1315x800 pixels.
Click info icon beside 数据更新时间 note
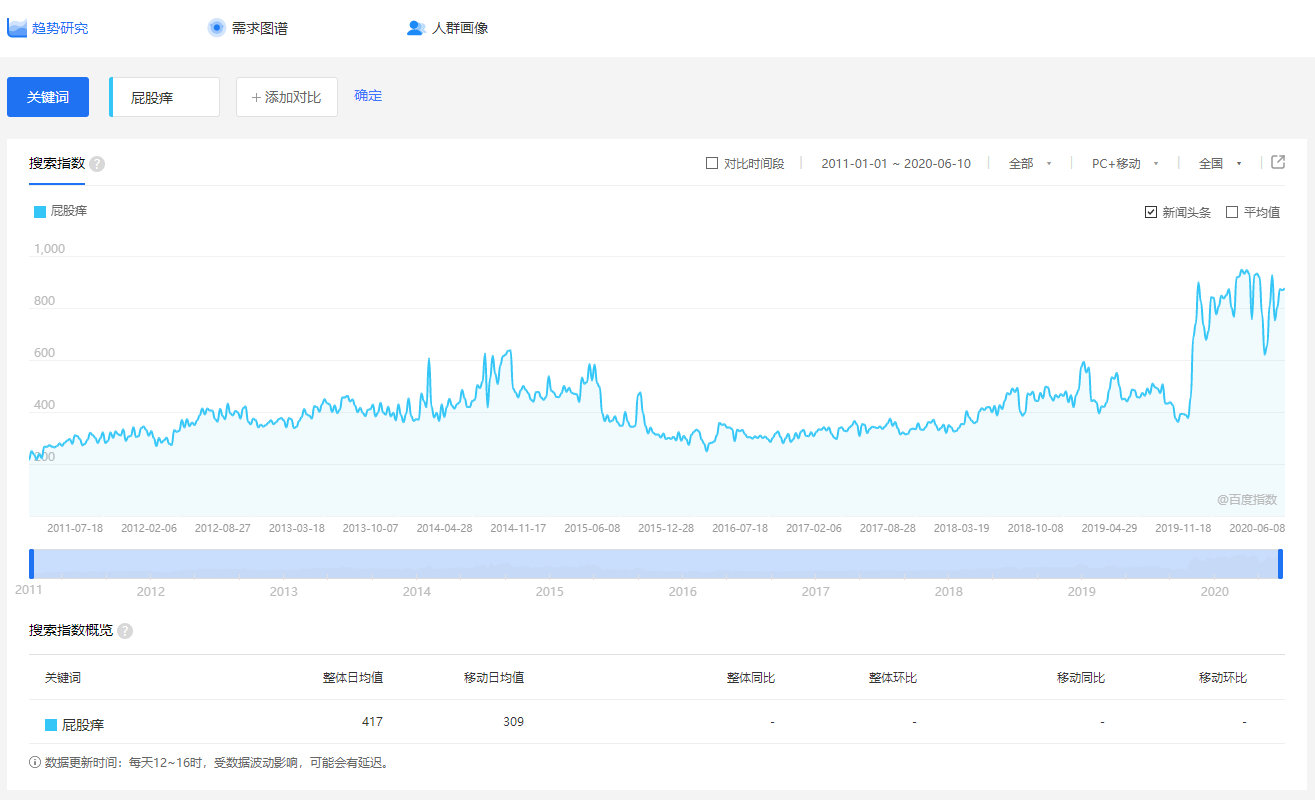pyautogui.click(x=36, y=762)
